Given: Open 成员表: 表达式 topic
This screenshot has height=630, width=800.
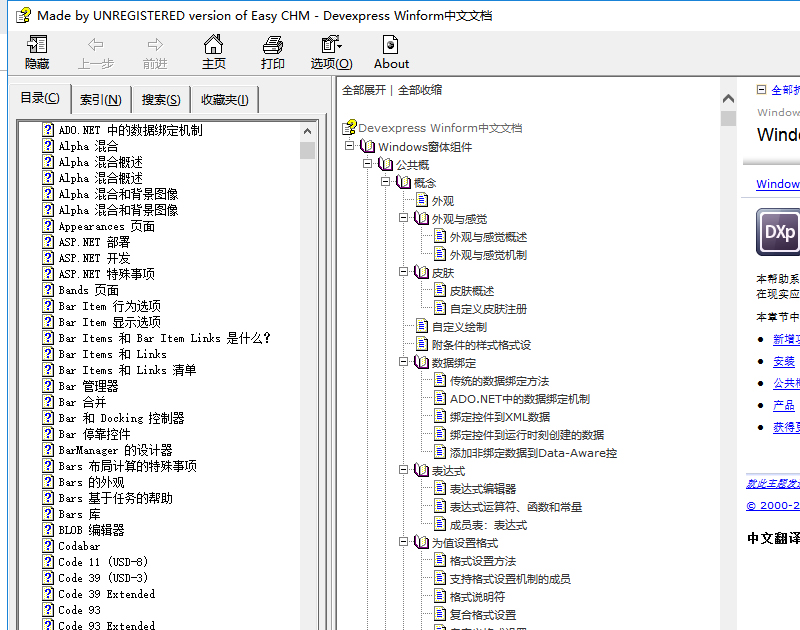Looking at the screenshot, I should (x=488, y=525).
